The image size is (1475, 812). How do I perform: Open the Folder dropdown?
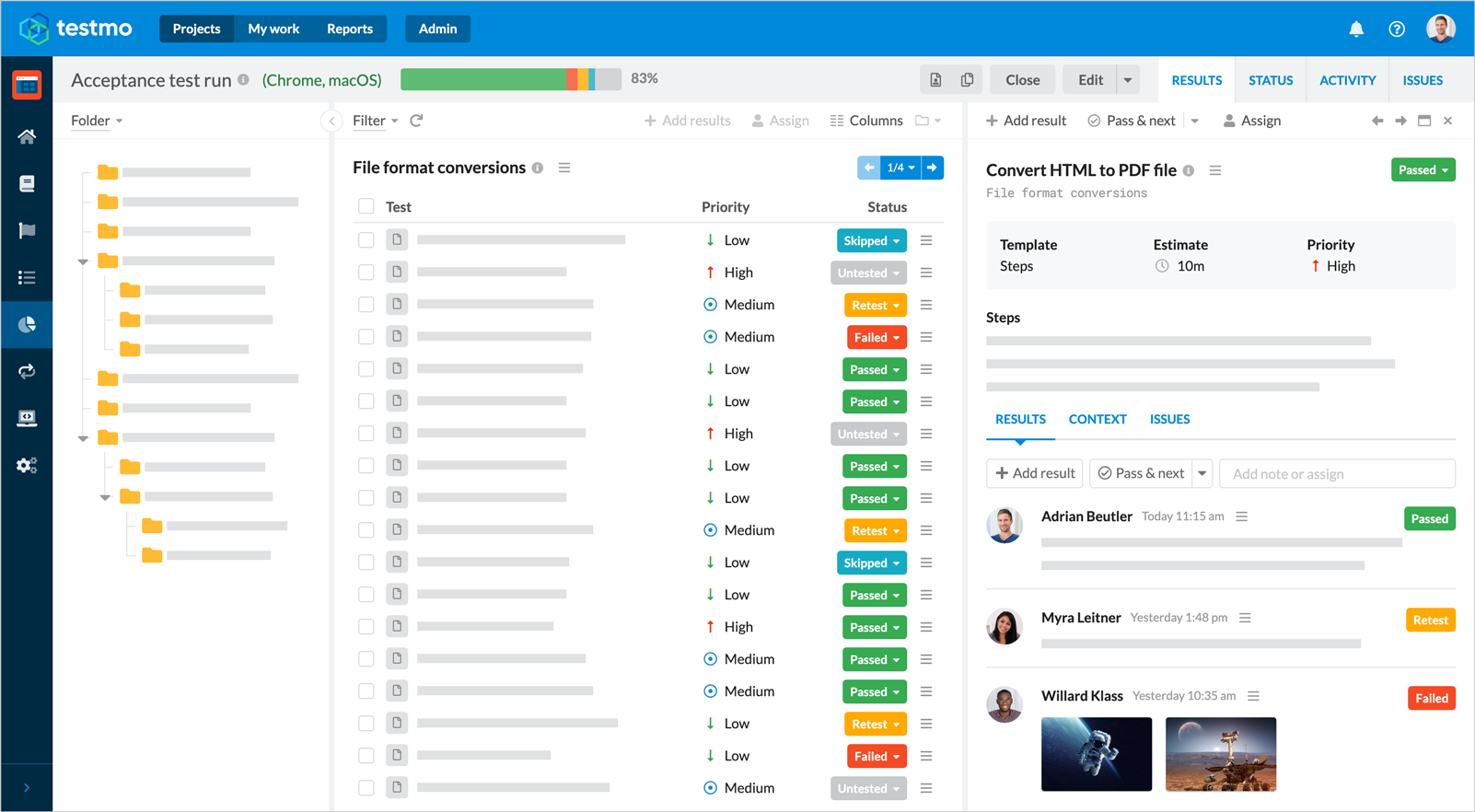(97, 121)
